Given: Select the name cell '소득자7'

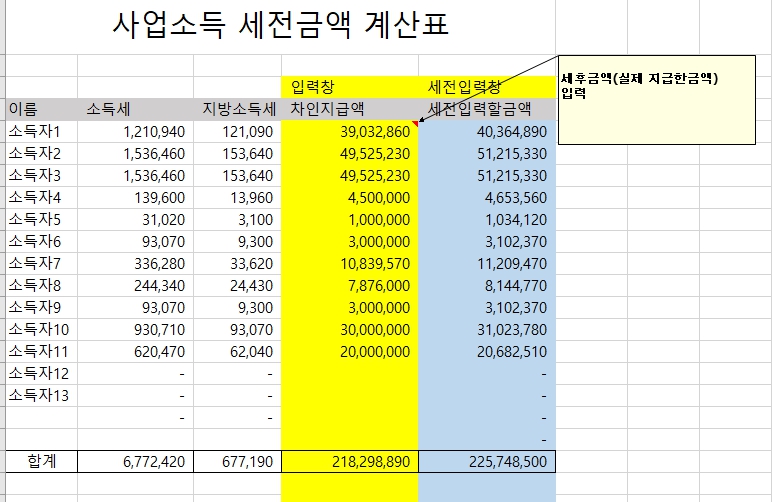Looking at the screenshot, I should (x=41, y=263).
